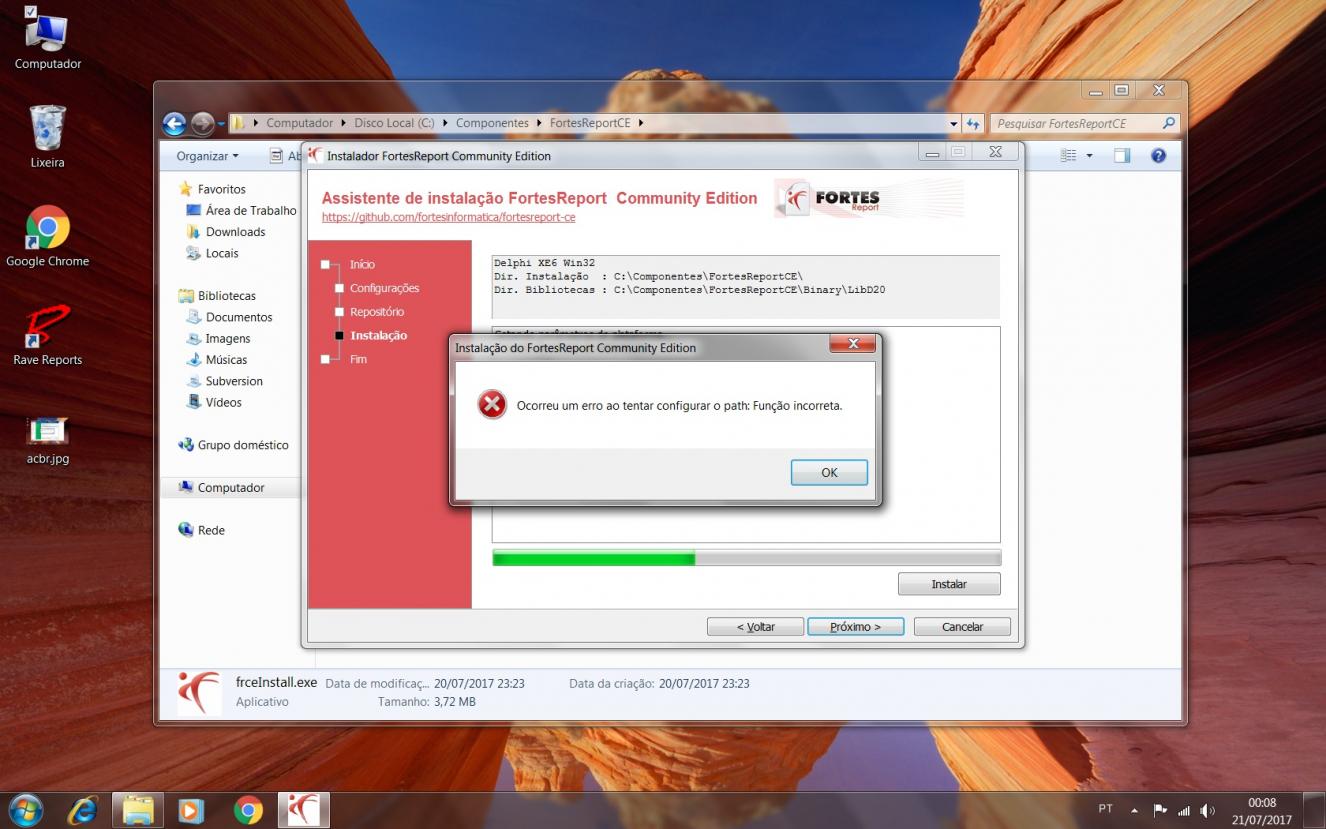Image resolution: width=1326 pixels, height=829 pixels.
Task: Open Downloads in the navigation pane
Action: point(235,232)
